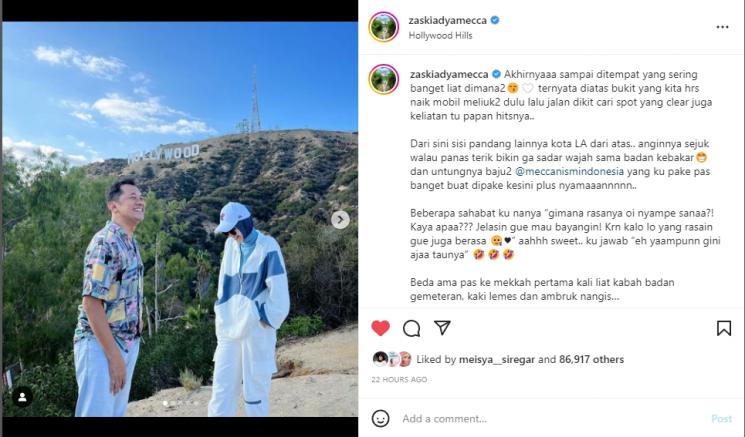
Task: Click header profile avatar story ring
Action: tap(383, 27)
